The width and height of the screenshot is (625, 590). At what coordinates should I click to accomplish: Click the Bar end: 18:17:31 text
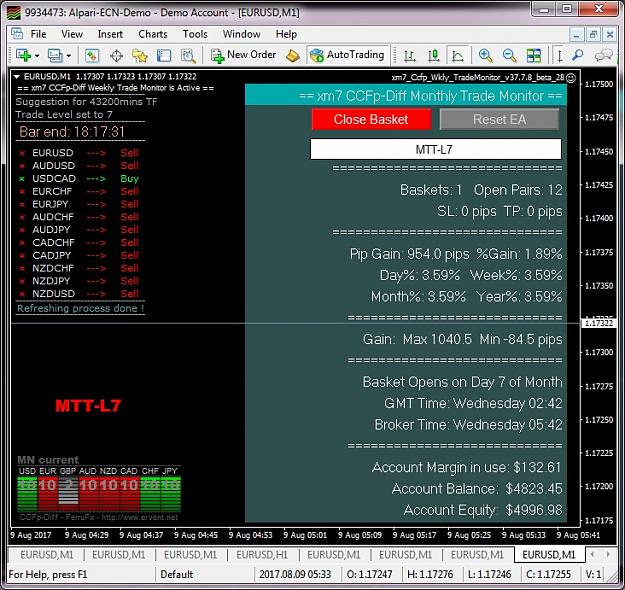[72, 132]
